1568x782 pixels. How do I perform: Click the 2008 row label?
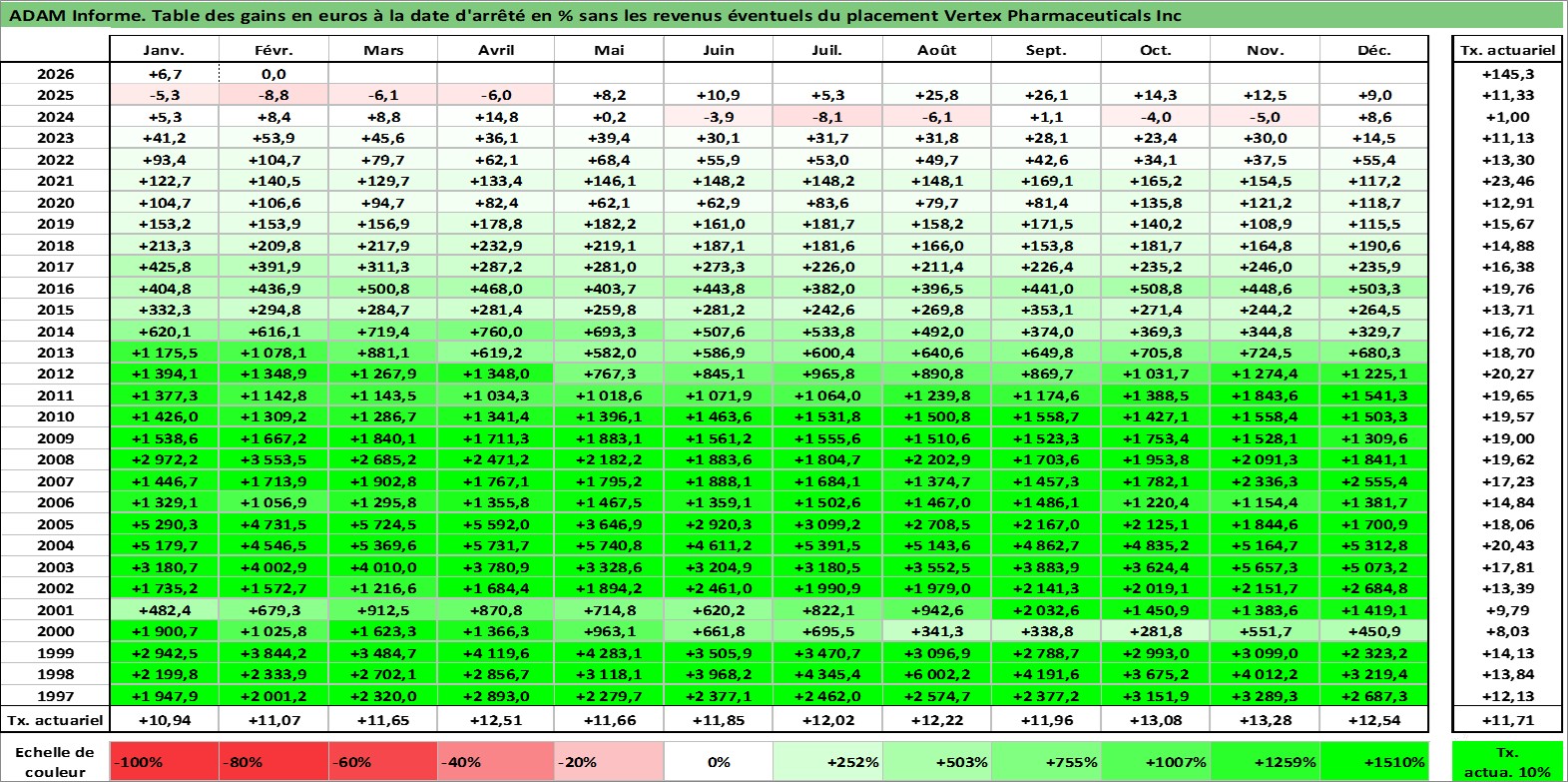pyautogui.click(x=55, y=459)
